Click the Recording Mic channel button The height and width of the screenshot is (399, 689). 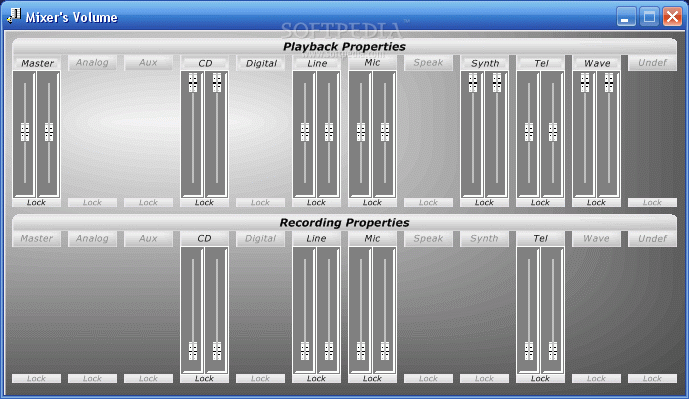pyautogui.click(x=372, y=239)
